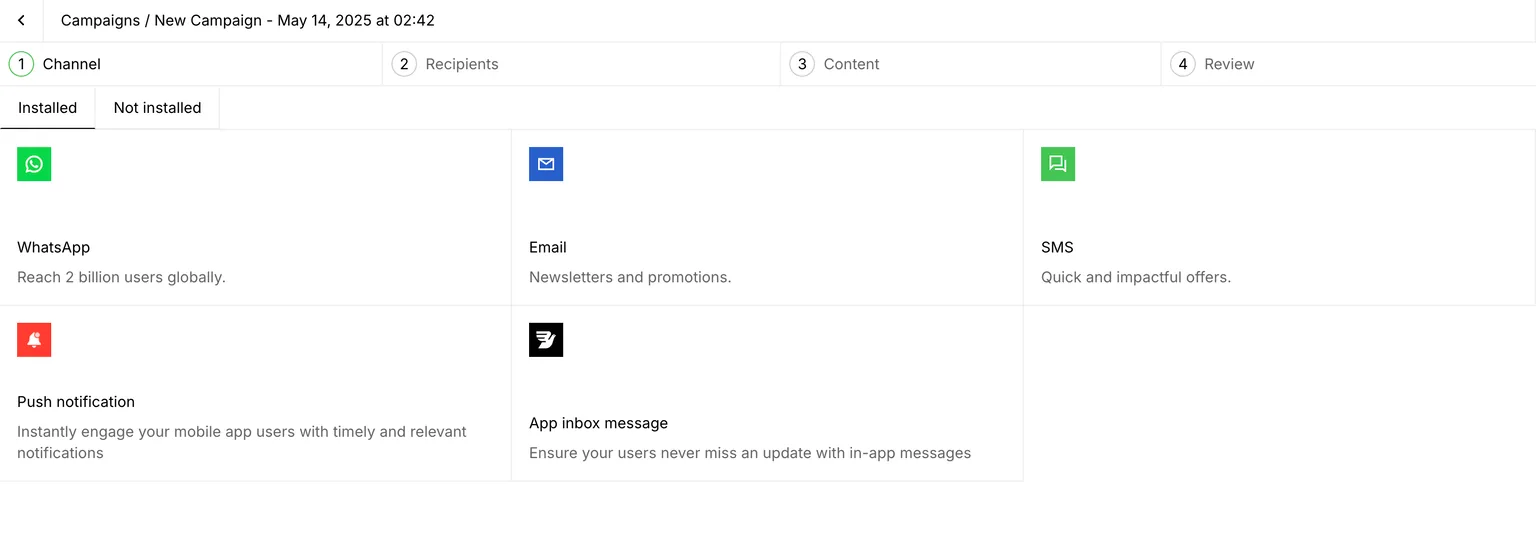The height and width of the screenshot is (538, 1536).
Task: Click the back arrow icon
Action: point(21,20)
